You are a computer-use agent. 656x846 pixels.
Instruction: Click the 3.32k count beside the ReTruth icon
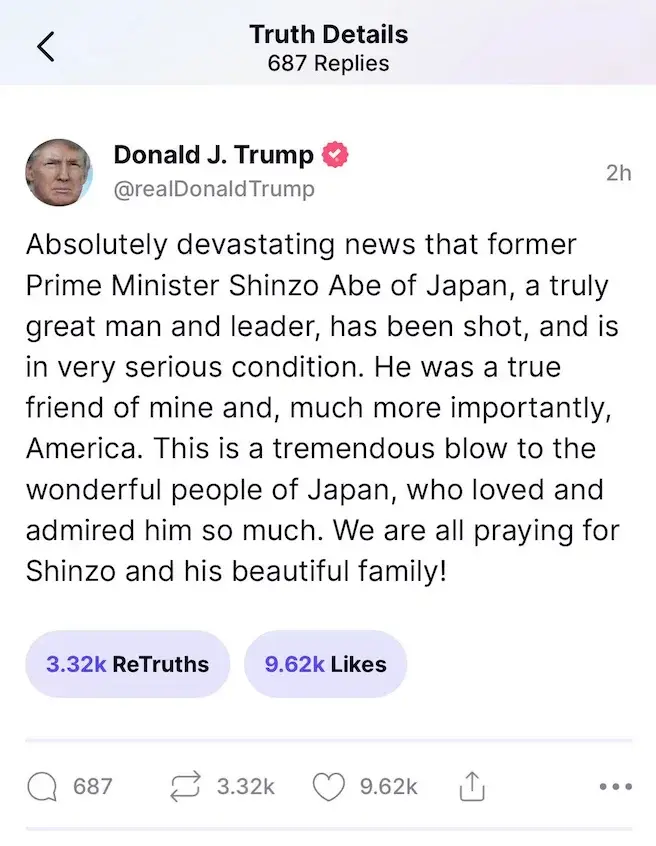click(245, 787)
